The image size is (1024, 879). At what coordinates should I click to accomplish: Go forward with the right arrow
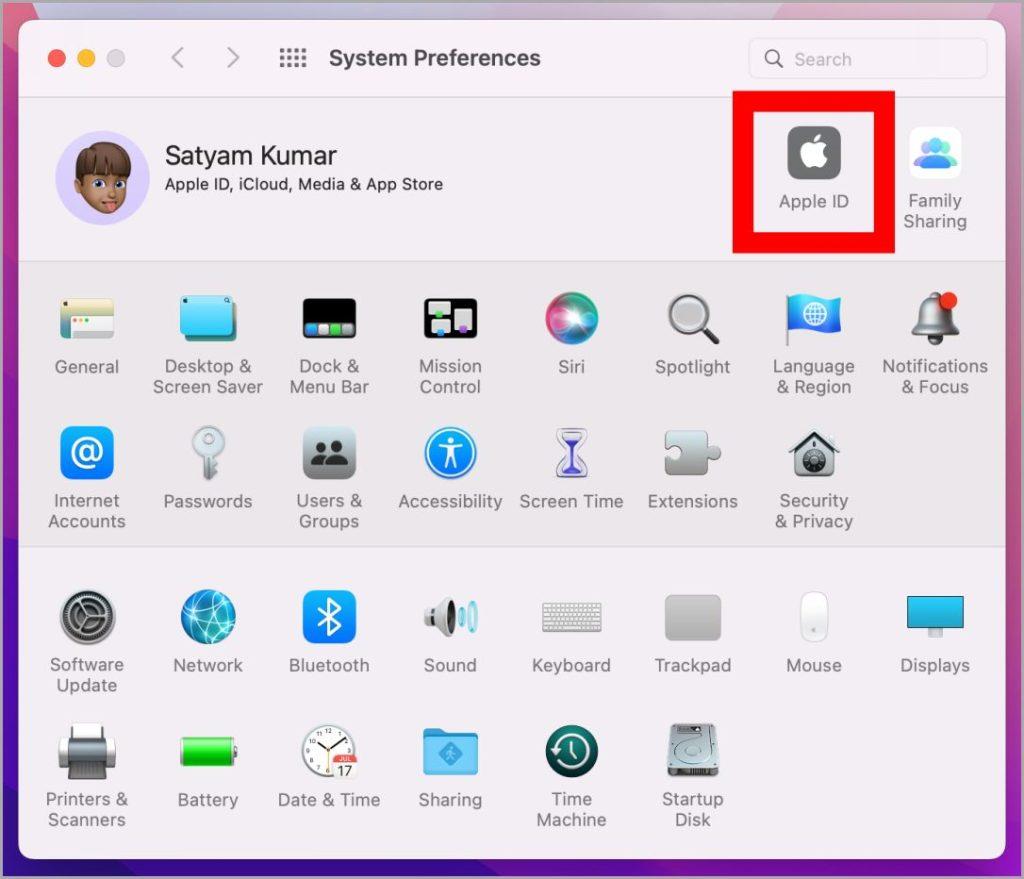click(233, 58)
